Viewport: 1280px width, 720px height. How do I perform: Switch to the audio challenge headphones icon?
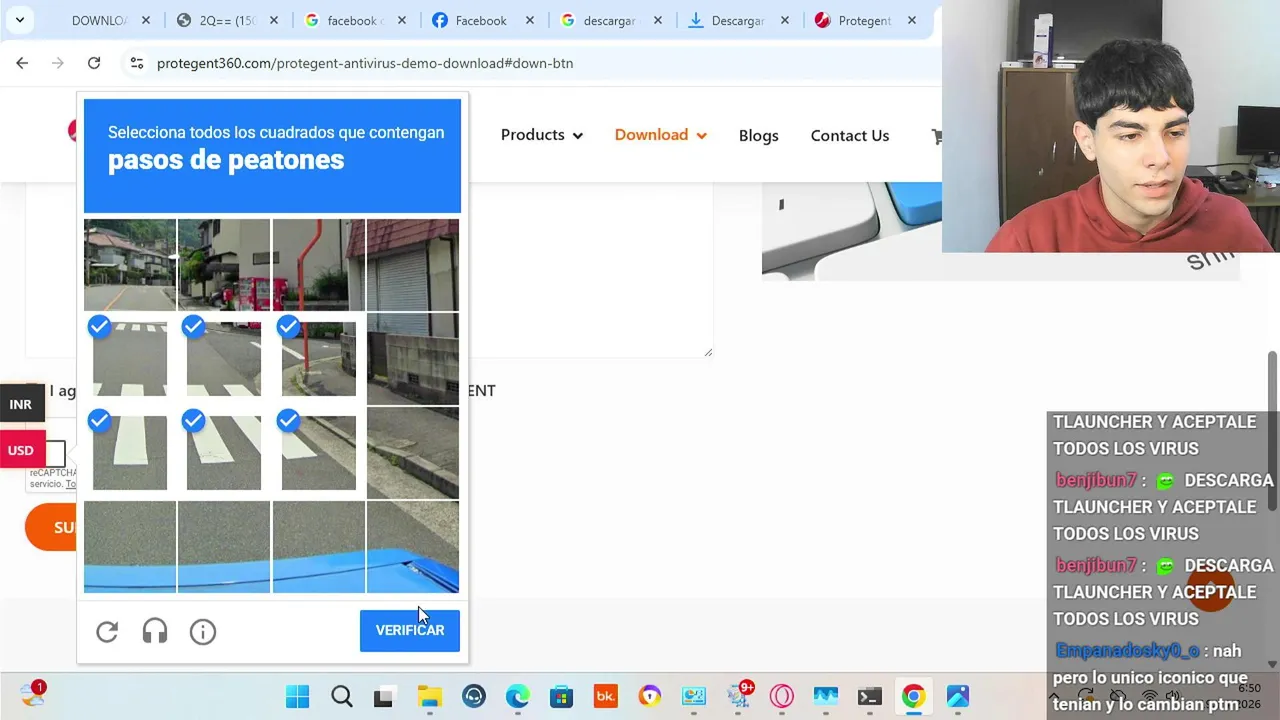pyautogui.click(x=155, y=632)
